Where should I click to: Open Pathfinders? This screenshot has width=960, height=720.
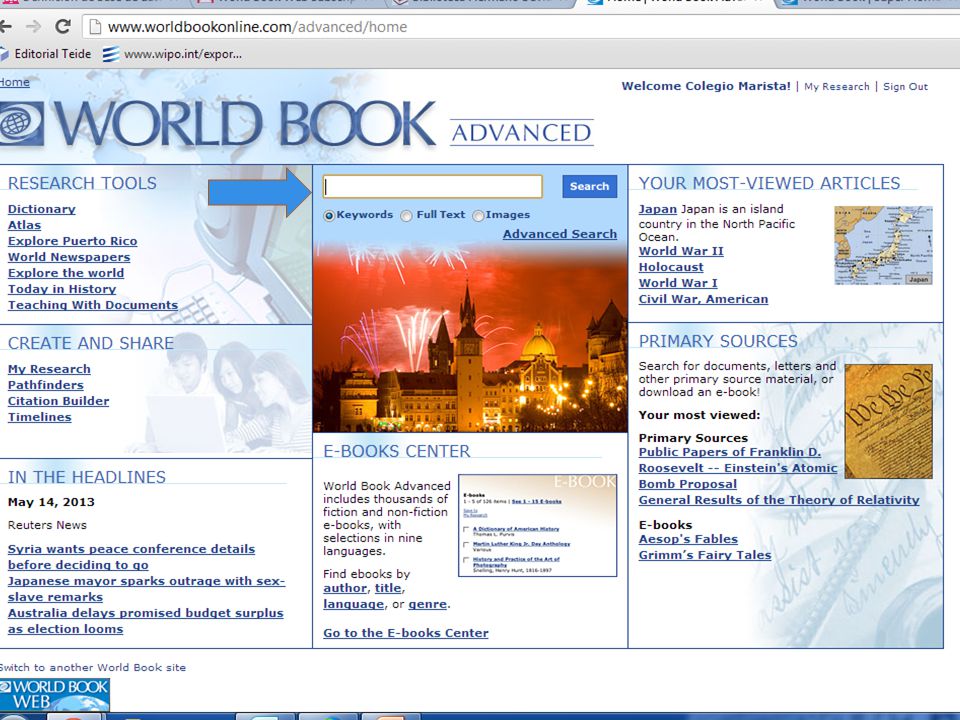click(x=46, y=384)
